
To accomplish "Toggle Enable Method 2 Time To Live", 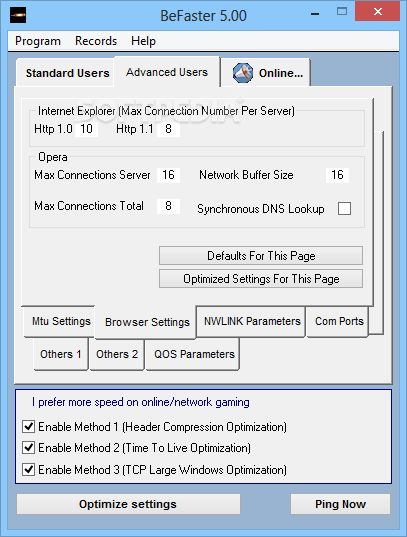I will click(29, 448).
